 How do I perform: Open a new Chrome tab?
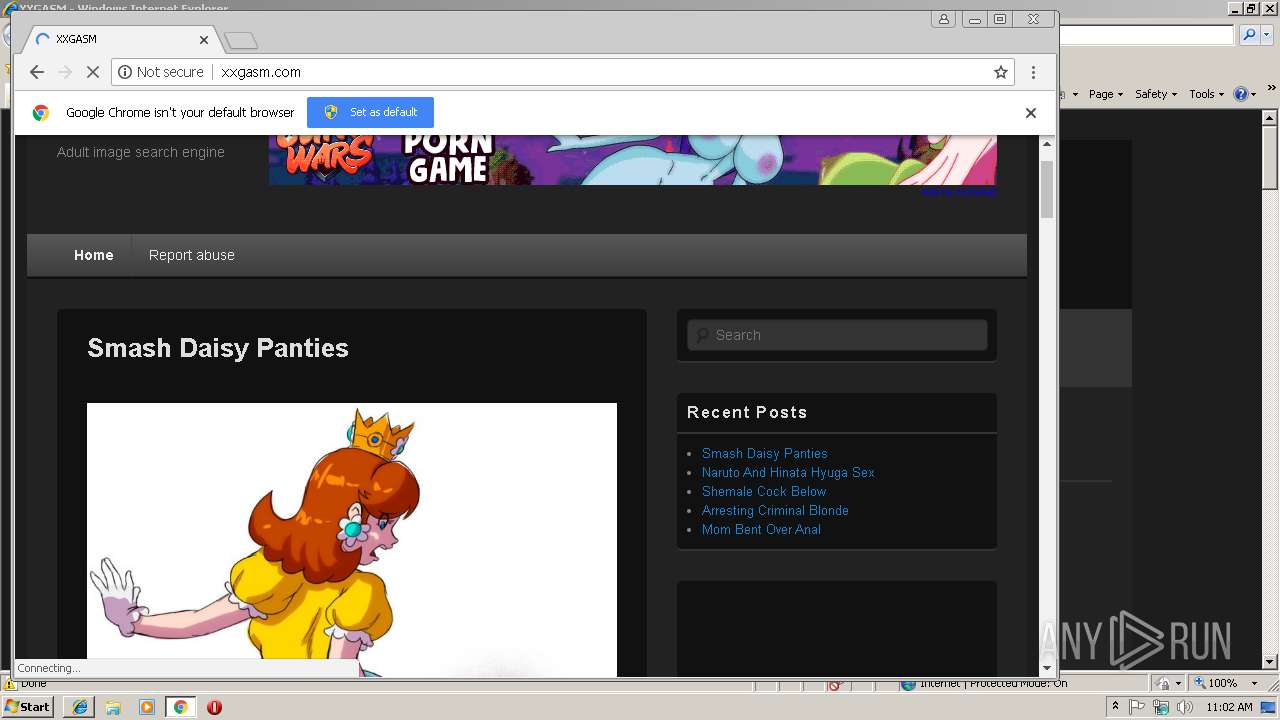pos(241,40)
